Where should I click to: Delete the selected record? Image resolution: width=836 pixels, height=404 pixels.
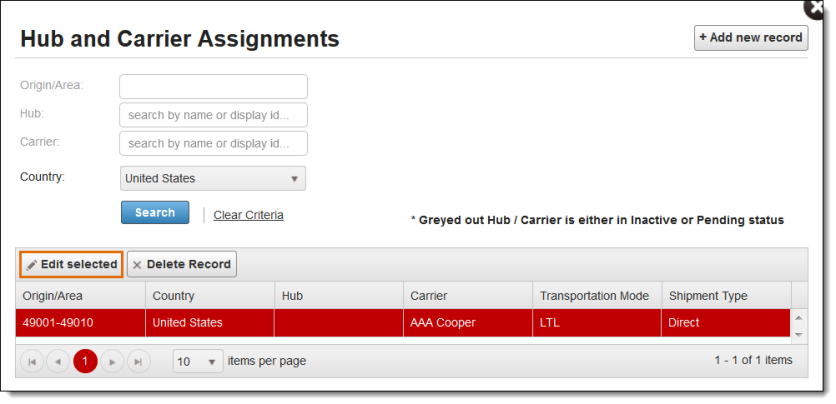click(182, 264)
